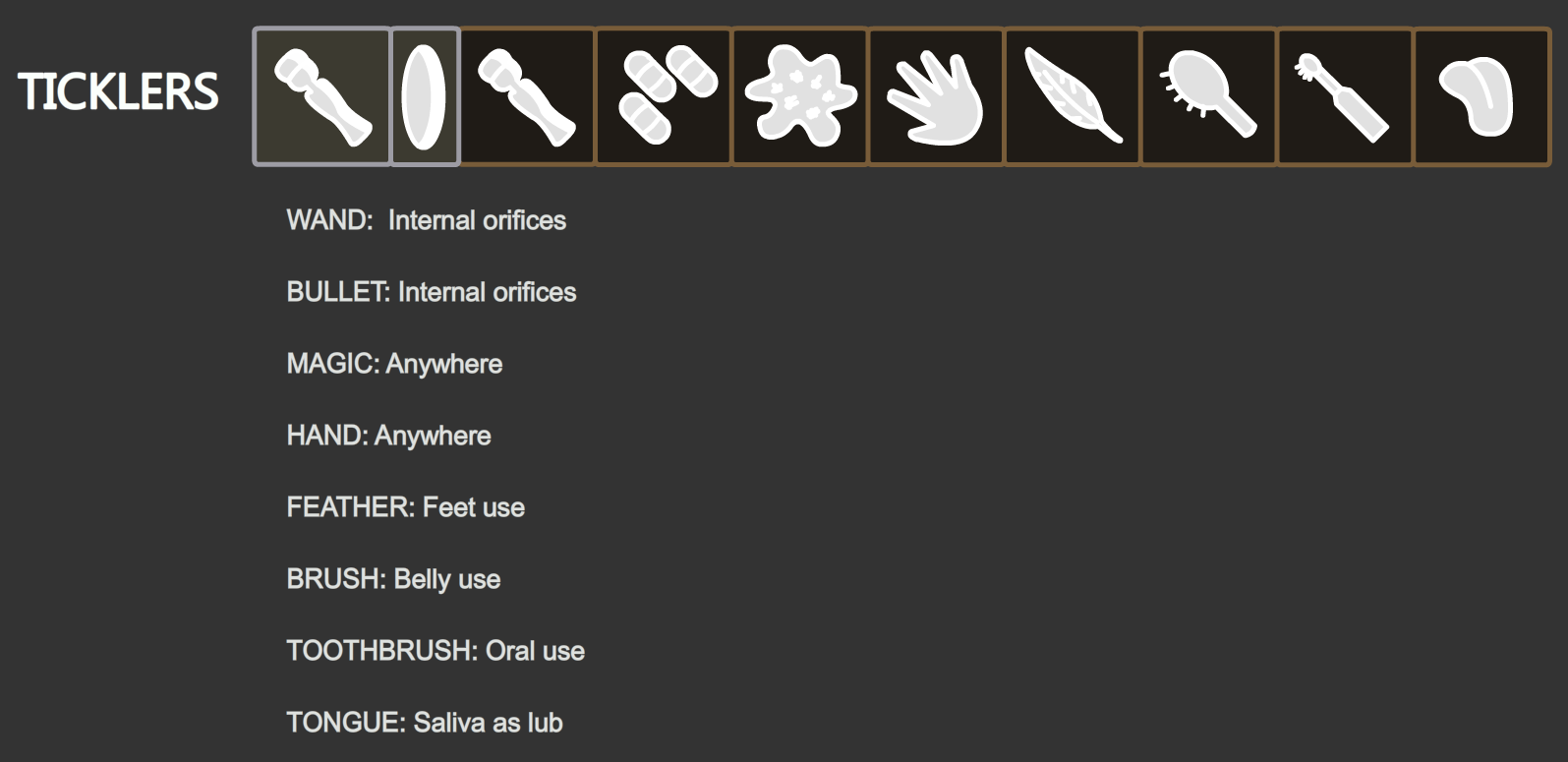Click the FEATHER: Feet use line
1568x762 pixels.
click(406, 507)
